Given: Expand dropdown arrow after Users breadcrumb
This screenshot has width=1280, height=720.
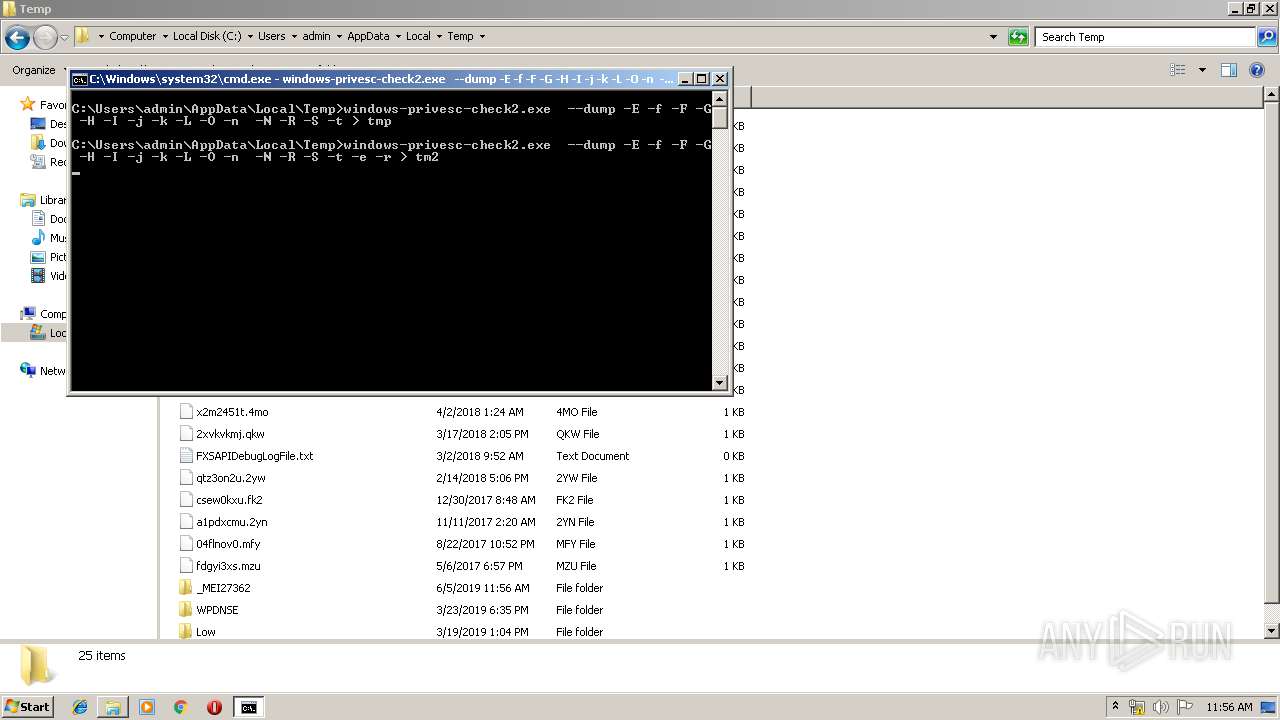Looking at the screenshot, I should (293, 36).
